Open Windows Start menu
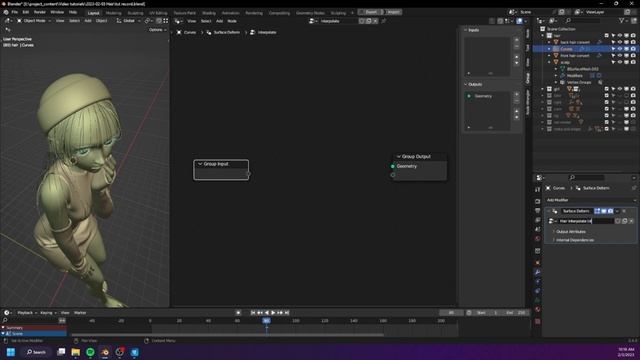Screen dimensions: 640x360 point(11,352)
